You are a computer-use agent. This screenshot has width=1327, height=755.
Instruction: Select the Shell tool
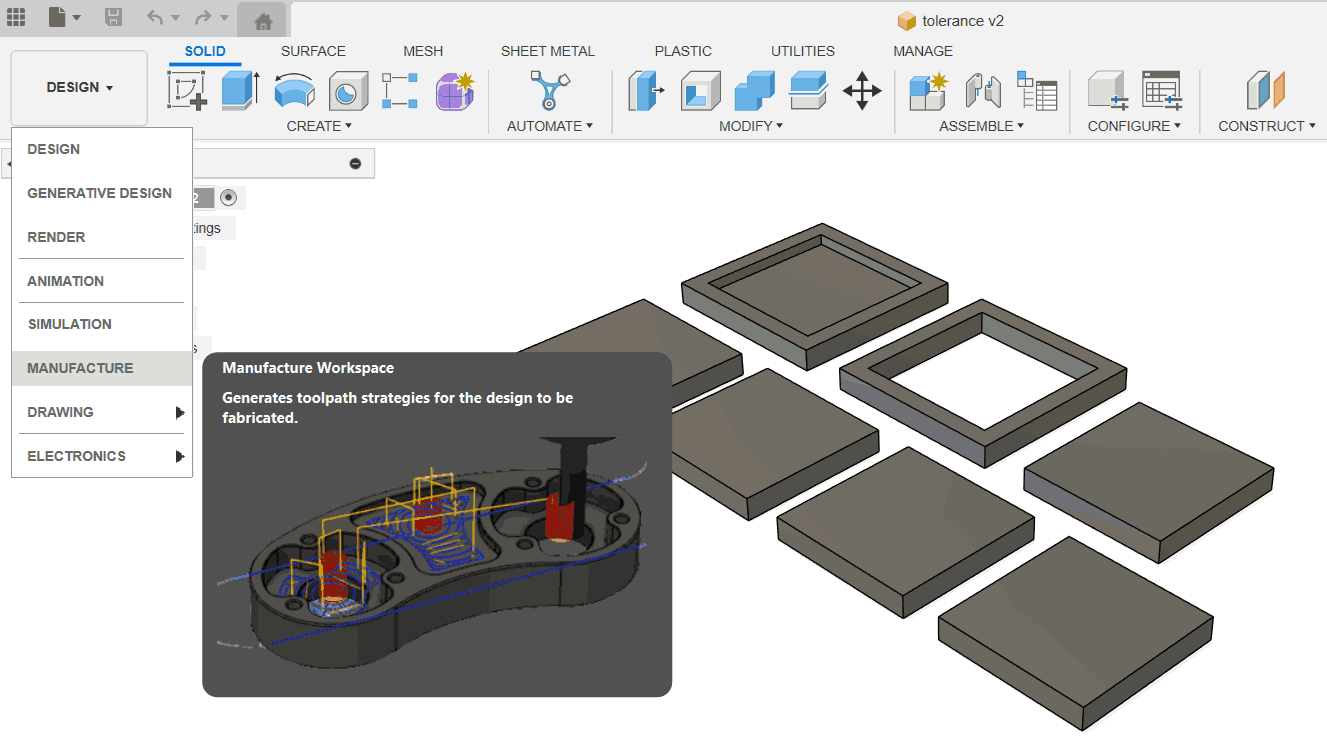point(701,91)
